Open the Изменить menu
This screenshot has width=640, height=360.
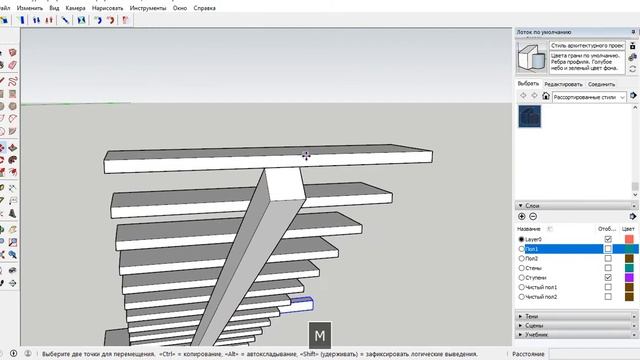(x=30, y=8)
